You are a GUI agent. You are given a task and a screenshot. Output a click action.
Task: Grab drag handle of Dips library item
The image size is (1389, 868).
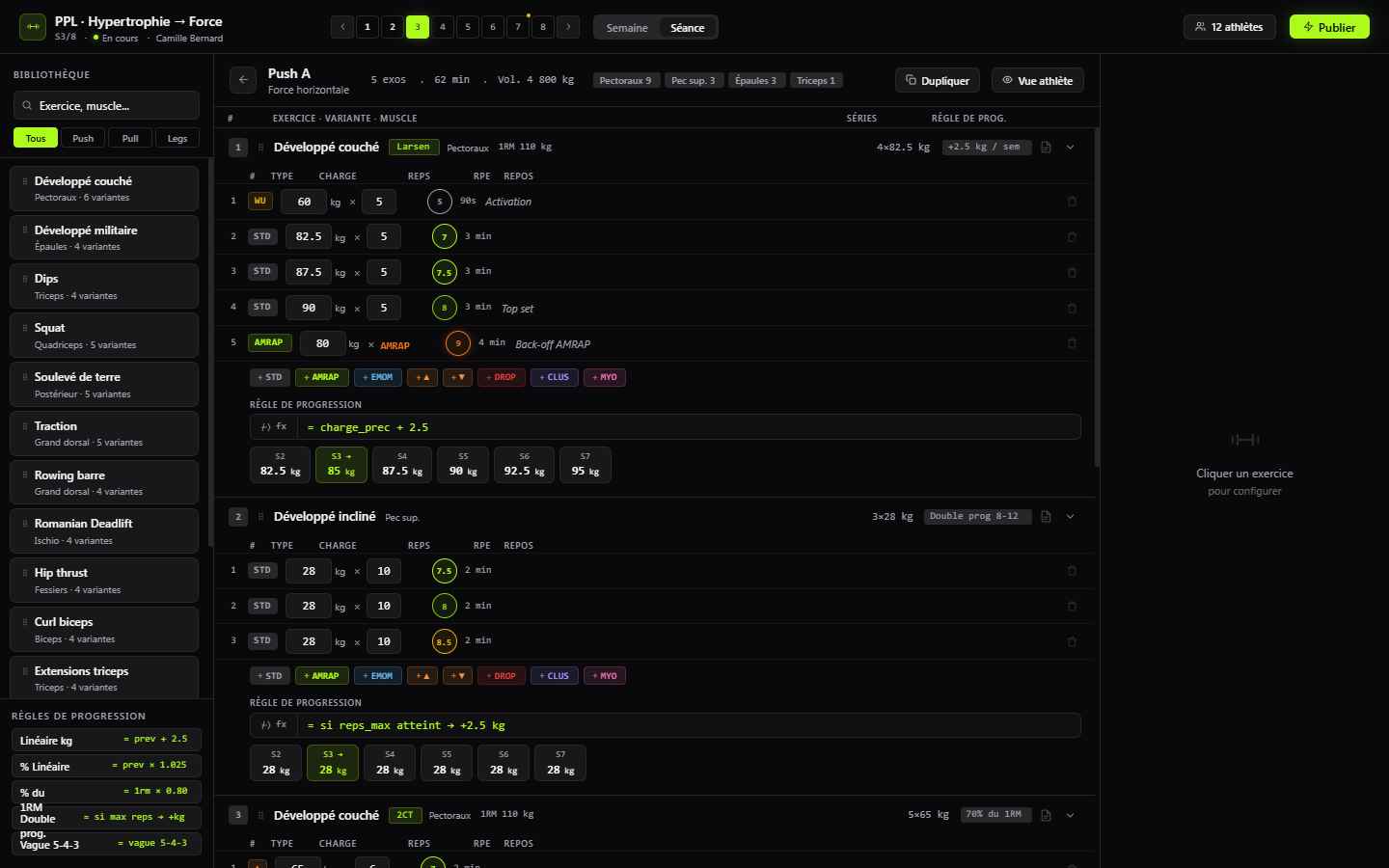(25, 279)
